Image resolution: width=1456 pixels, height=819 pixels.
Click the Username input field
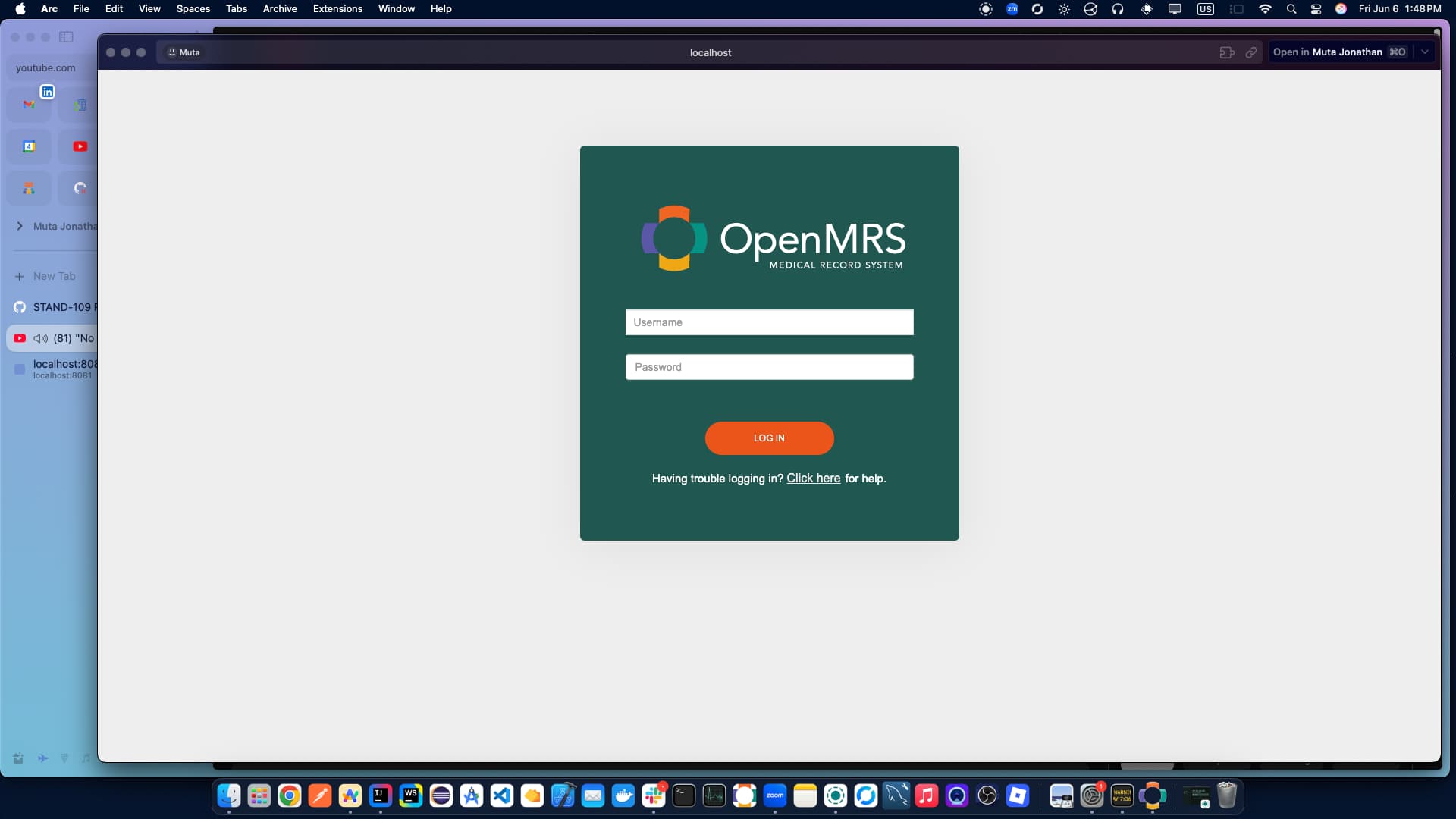coord(769,322)
